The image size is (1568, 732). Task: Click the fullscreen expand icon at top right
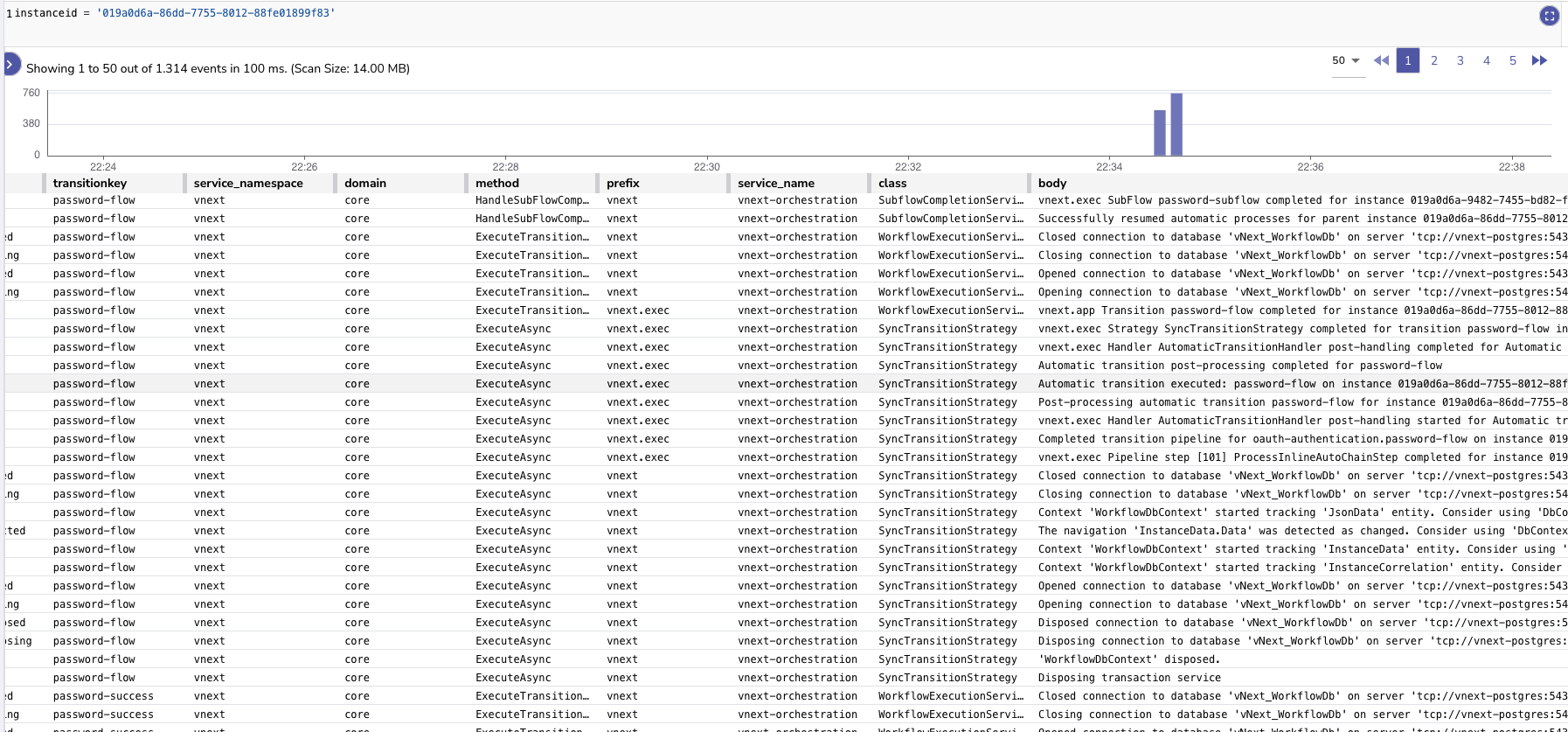pos(1549,16)
